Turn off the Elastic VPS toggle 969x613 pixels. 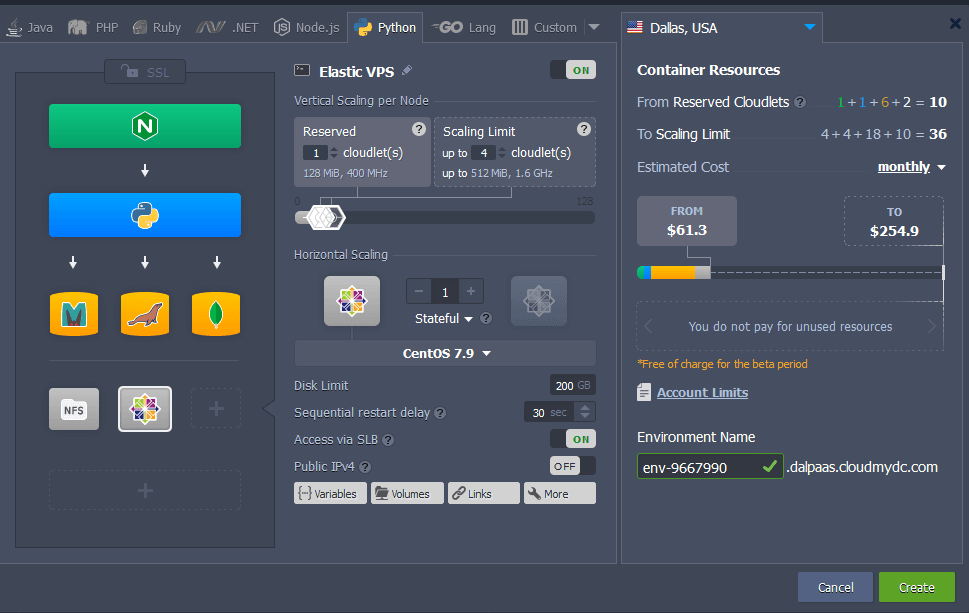572,70
